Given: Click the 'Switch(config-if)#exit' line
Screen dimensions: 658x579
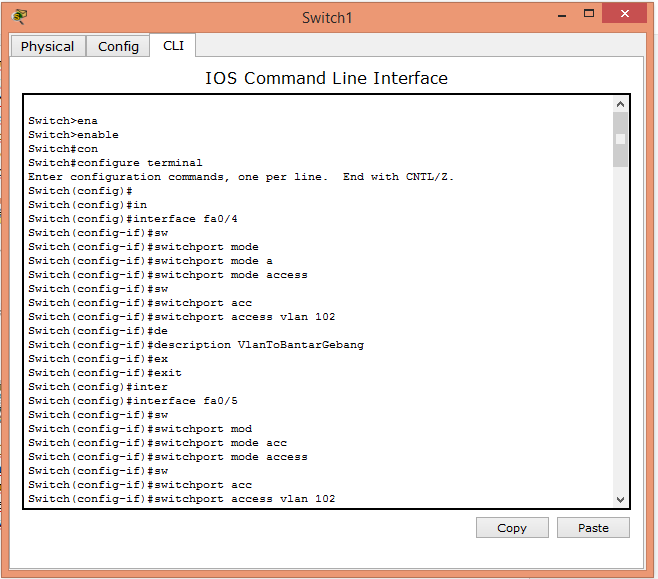Looking at the screenshot, I should tap(105, 373).
